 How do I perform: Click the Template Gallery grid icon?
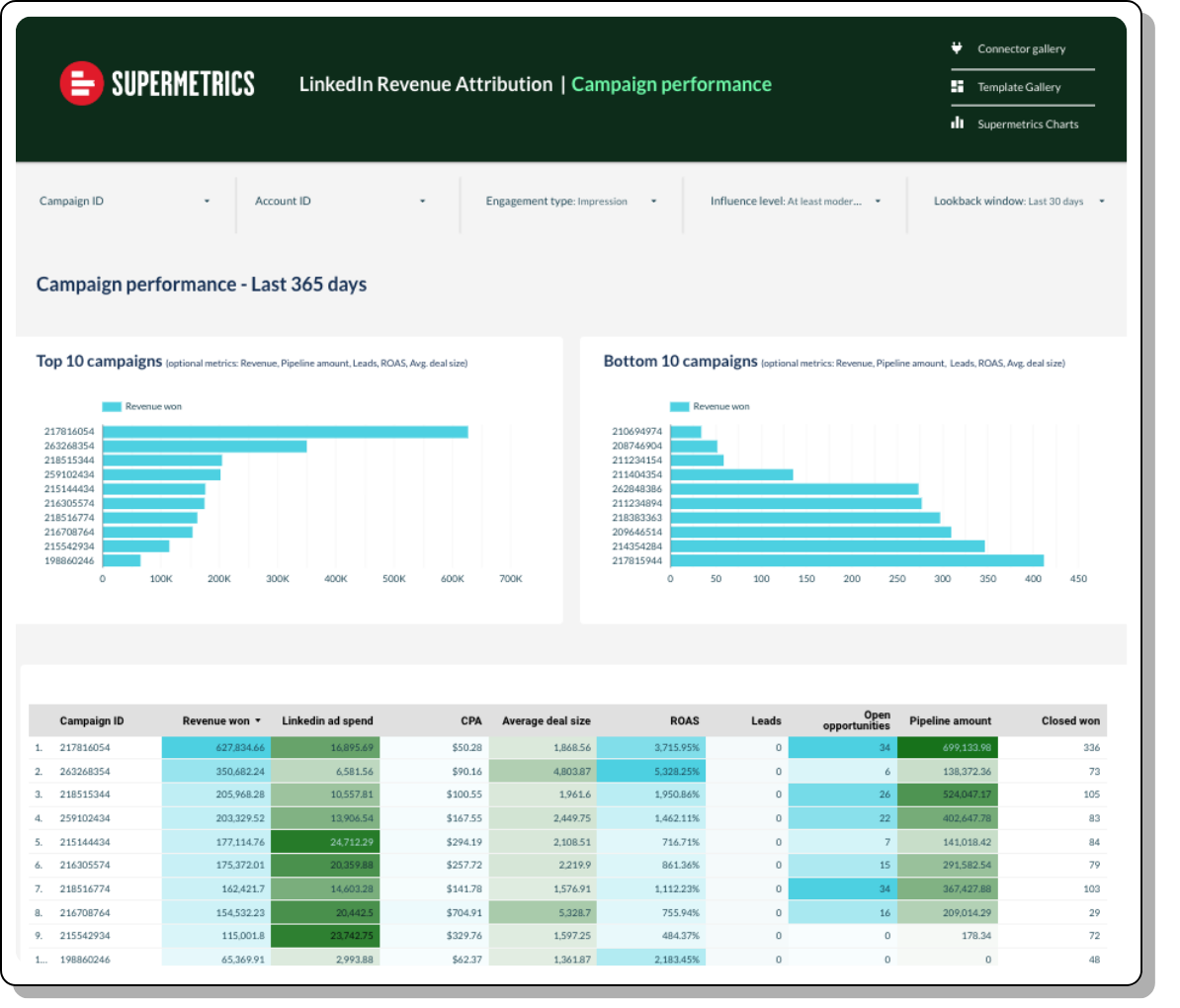point(957,87)
